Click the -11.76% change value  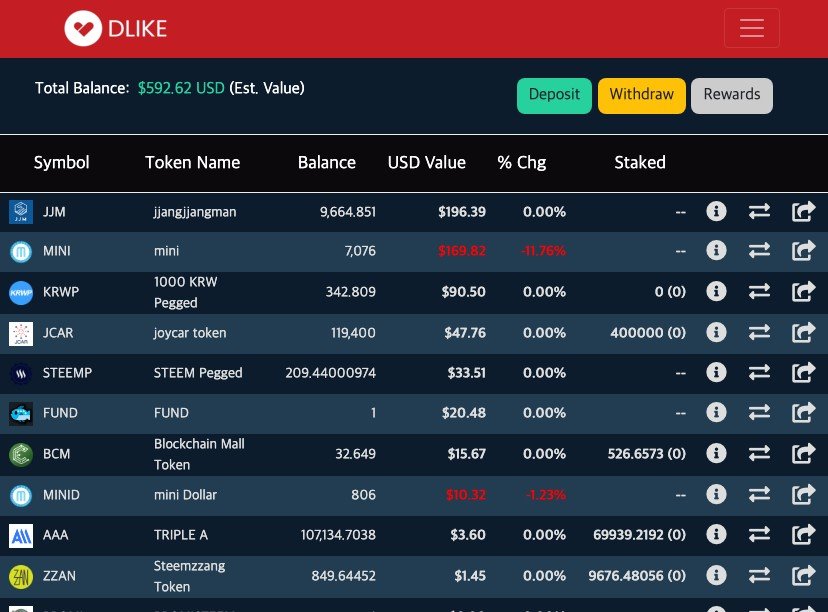click(x=543, y=251)
